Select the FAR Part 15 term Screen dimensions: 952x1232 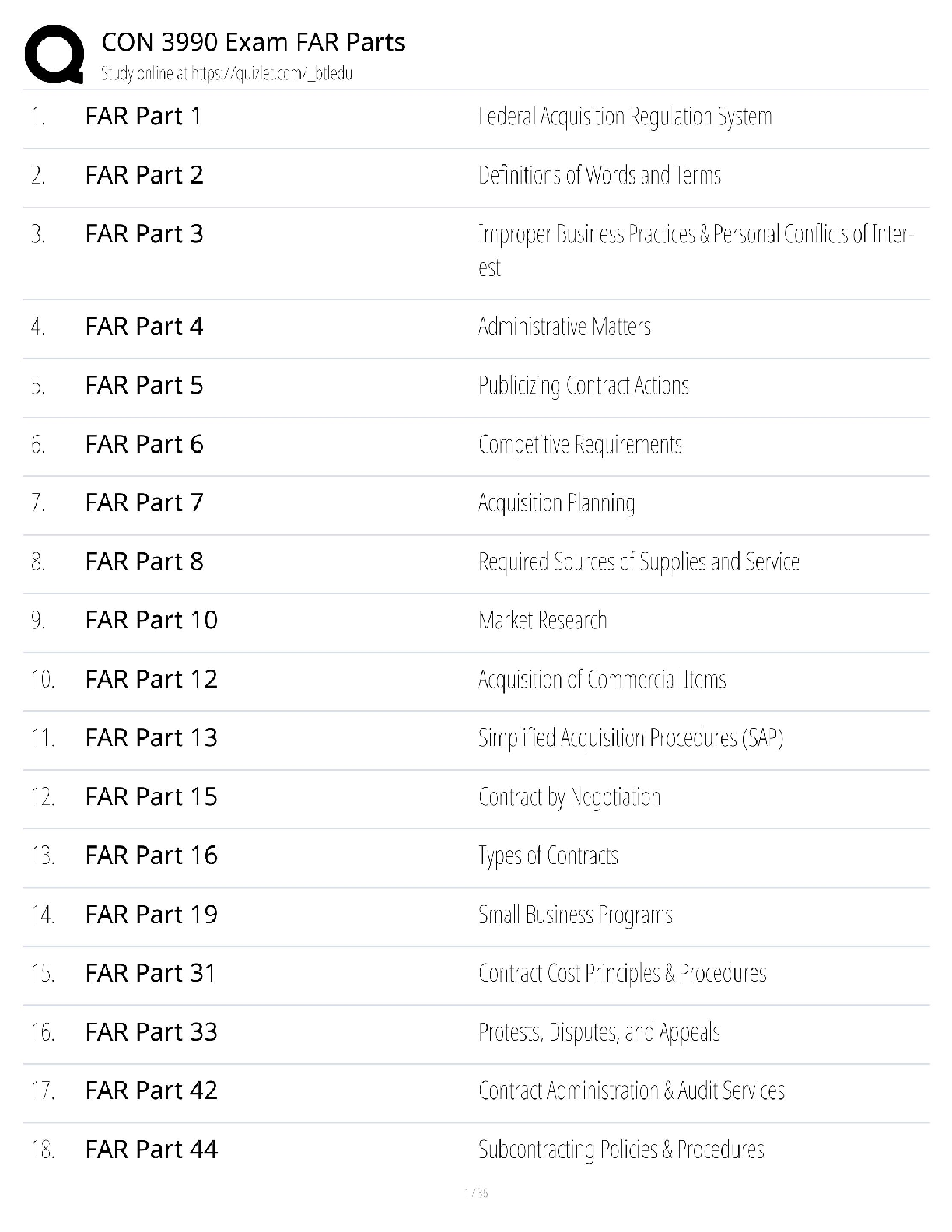(151, 796)
